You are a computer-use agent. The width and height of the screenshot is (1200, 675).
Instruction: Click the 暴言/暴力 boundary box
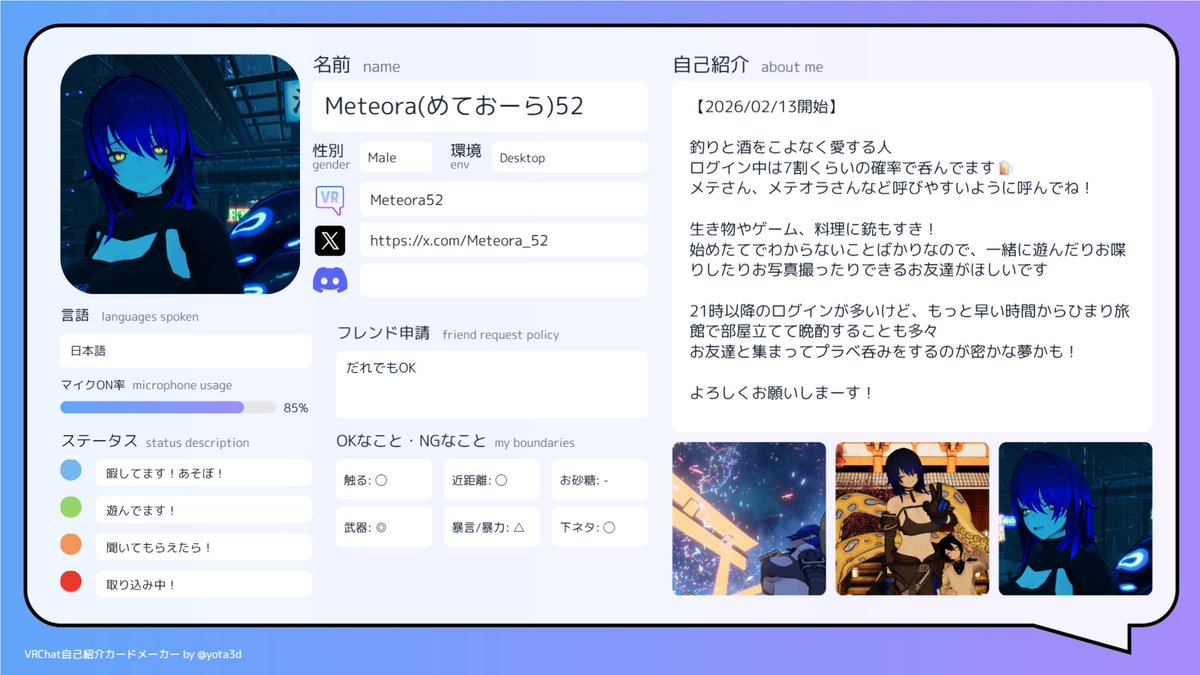492,527
